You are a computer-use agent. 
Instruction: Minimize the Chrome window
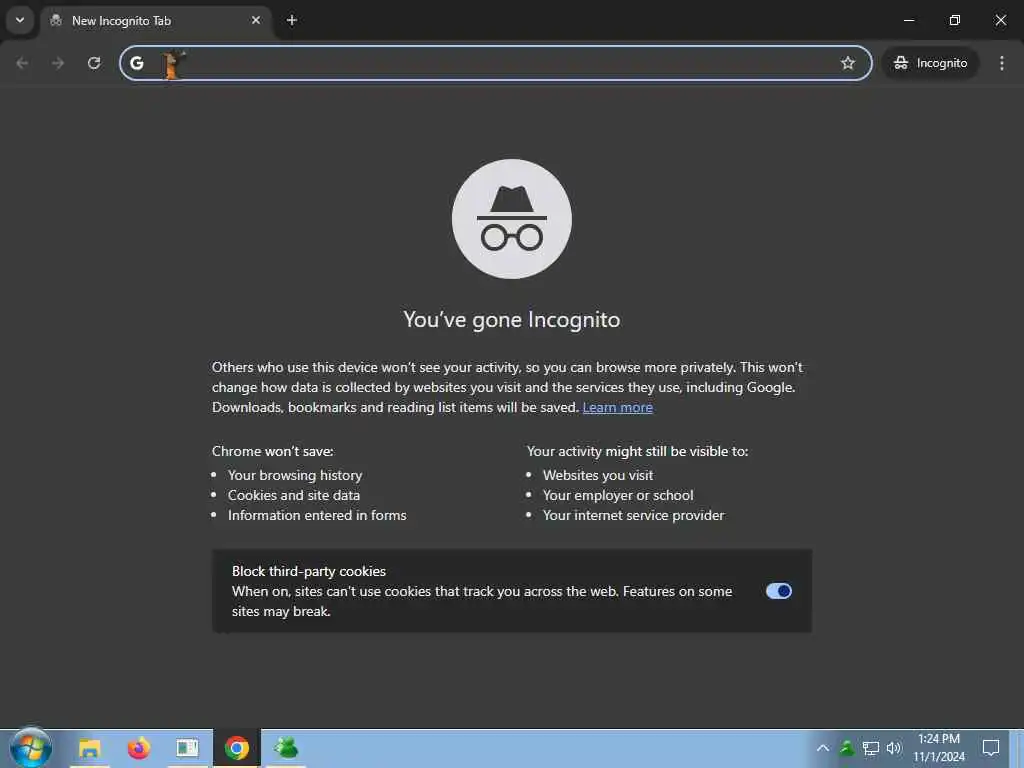908,20
